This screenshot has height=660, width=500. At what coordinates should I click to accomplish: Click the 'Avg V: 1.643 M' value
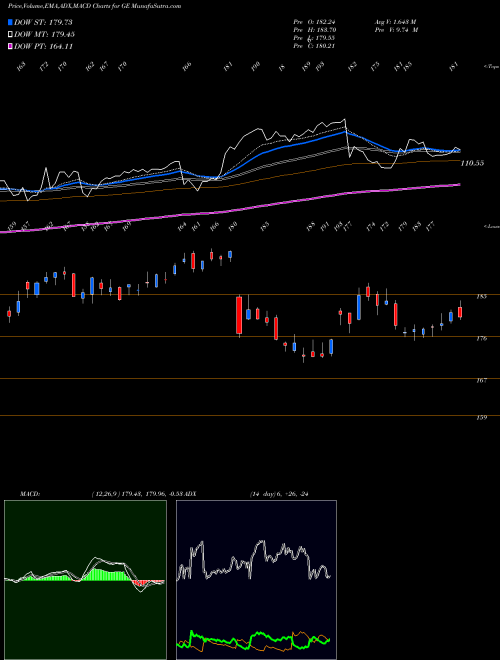(395, 22)
